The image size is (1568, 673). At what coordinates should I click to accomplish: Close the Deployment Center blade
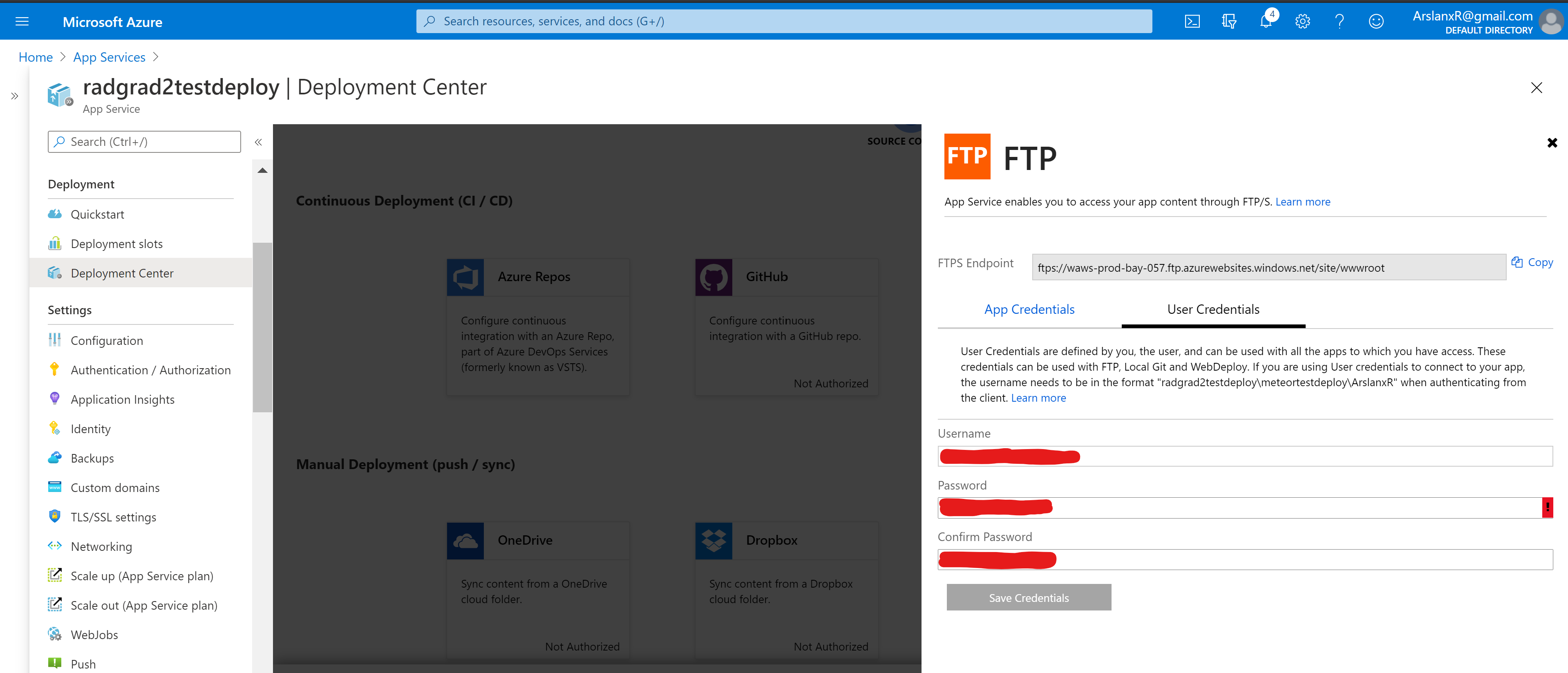[1537, 87]
